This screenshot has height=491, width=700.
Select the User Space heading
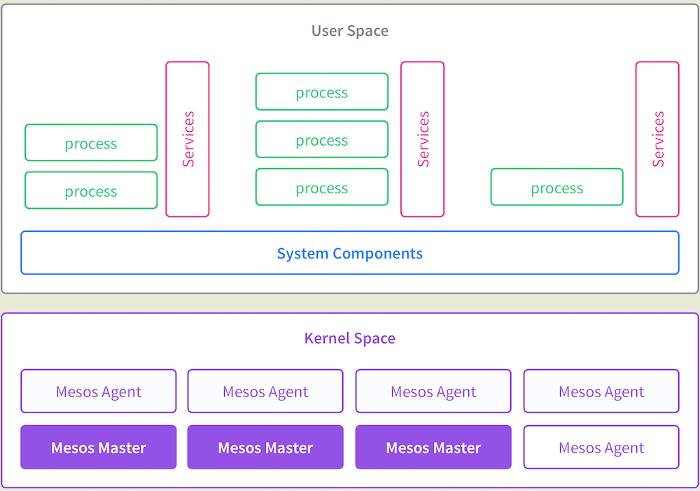pyautogui.click(x=350, y=31)
